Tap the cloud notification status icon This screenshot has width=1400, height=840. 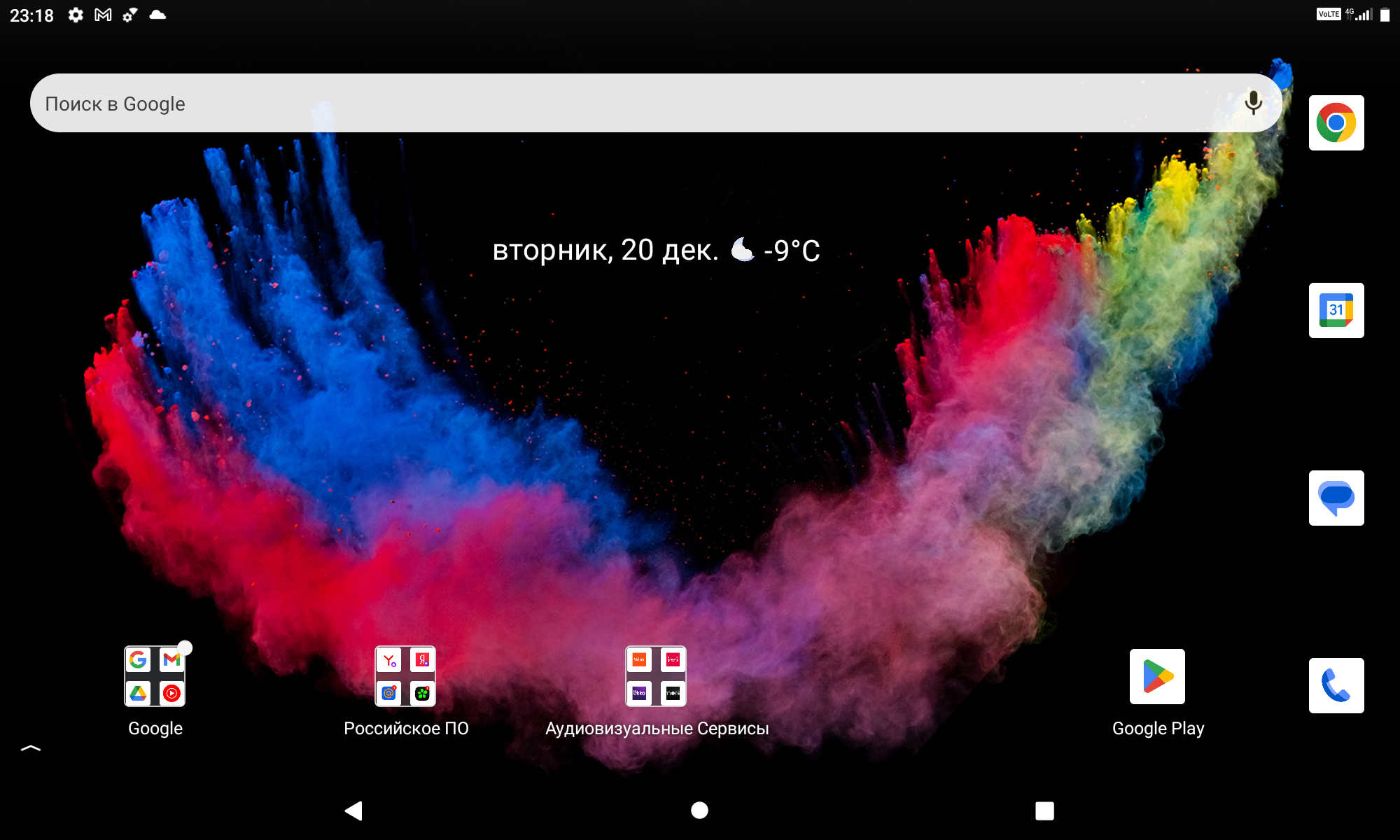(x=157, y=15)
